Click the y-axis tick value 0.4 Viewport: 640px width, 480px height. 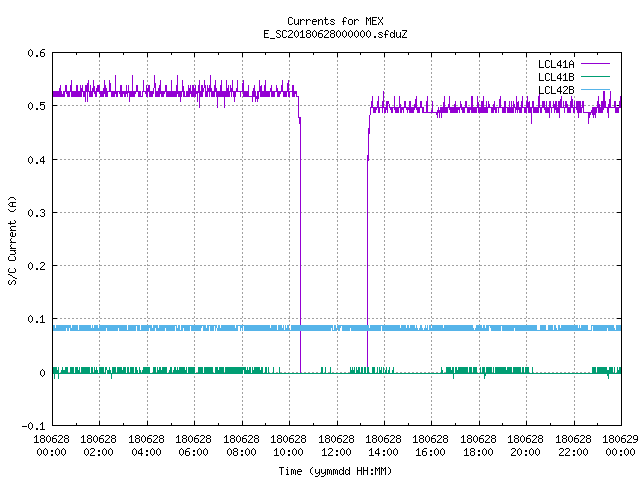pos(36,160)
